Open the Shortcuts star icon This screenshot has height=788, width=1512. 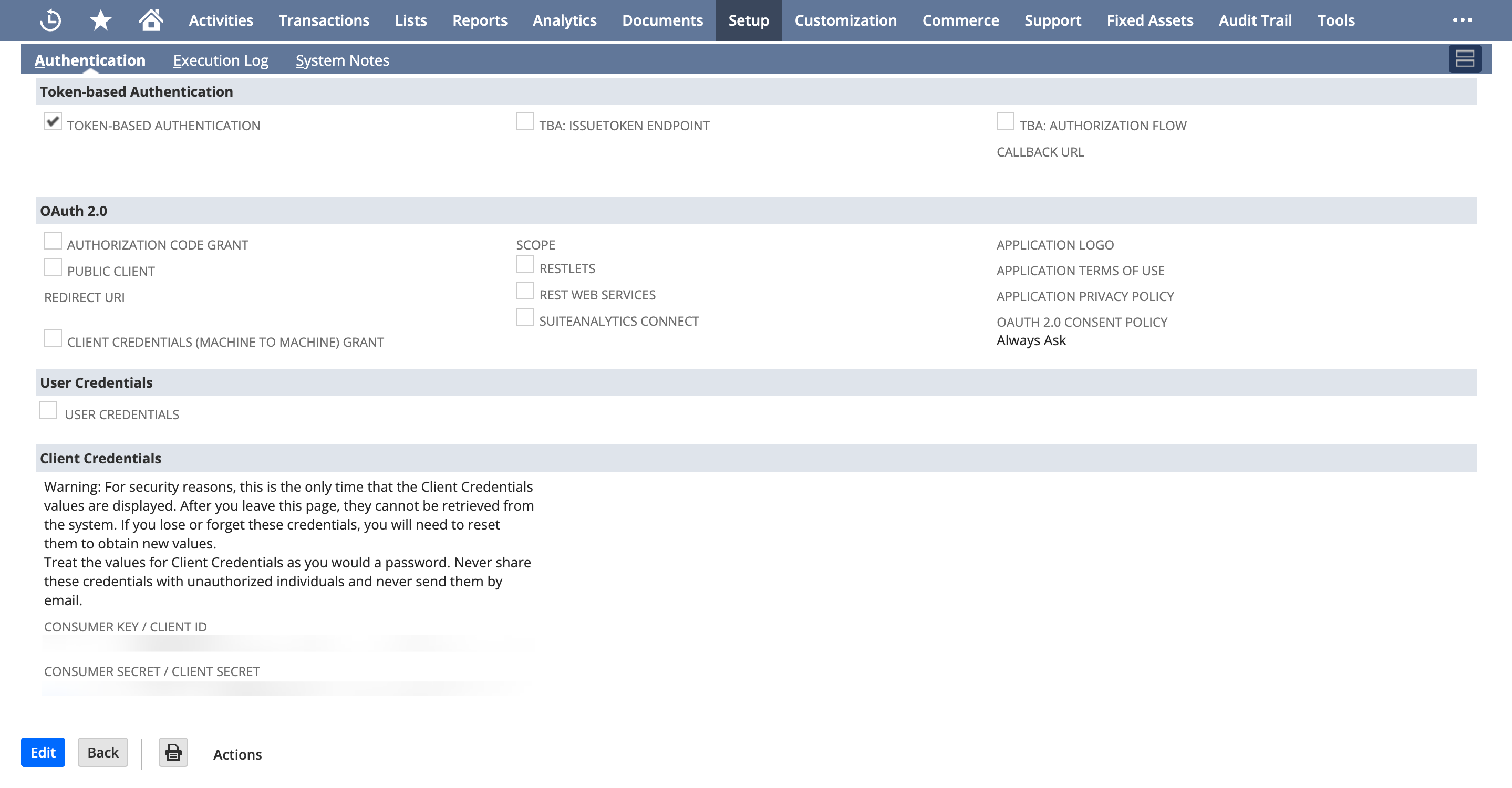coord(100,20)
